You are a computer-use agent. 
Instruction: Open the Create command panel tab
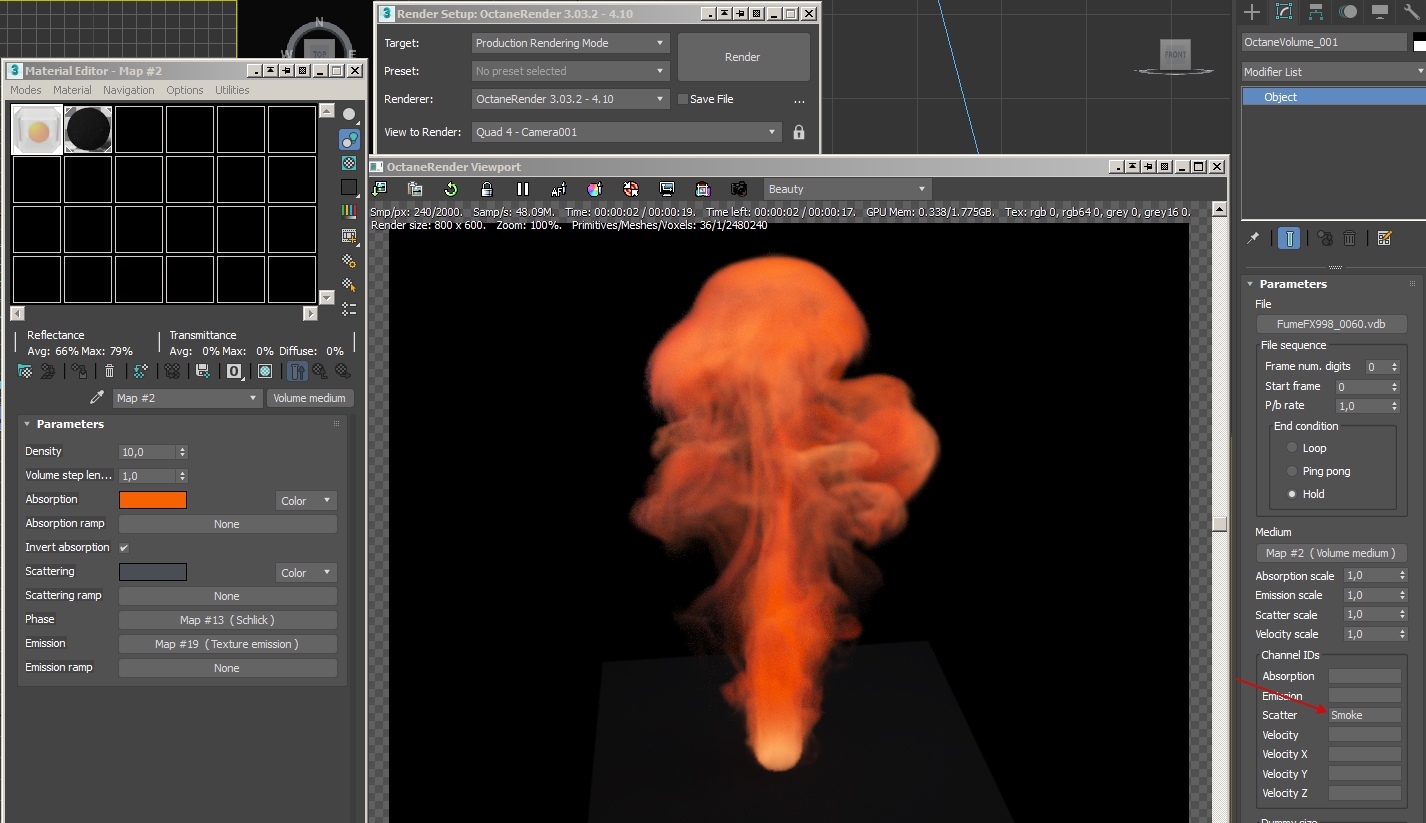1252,12
